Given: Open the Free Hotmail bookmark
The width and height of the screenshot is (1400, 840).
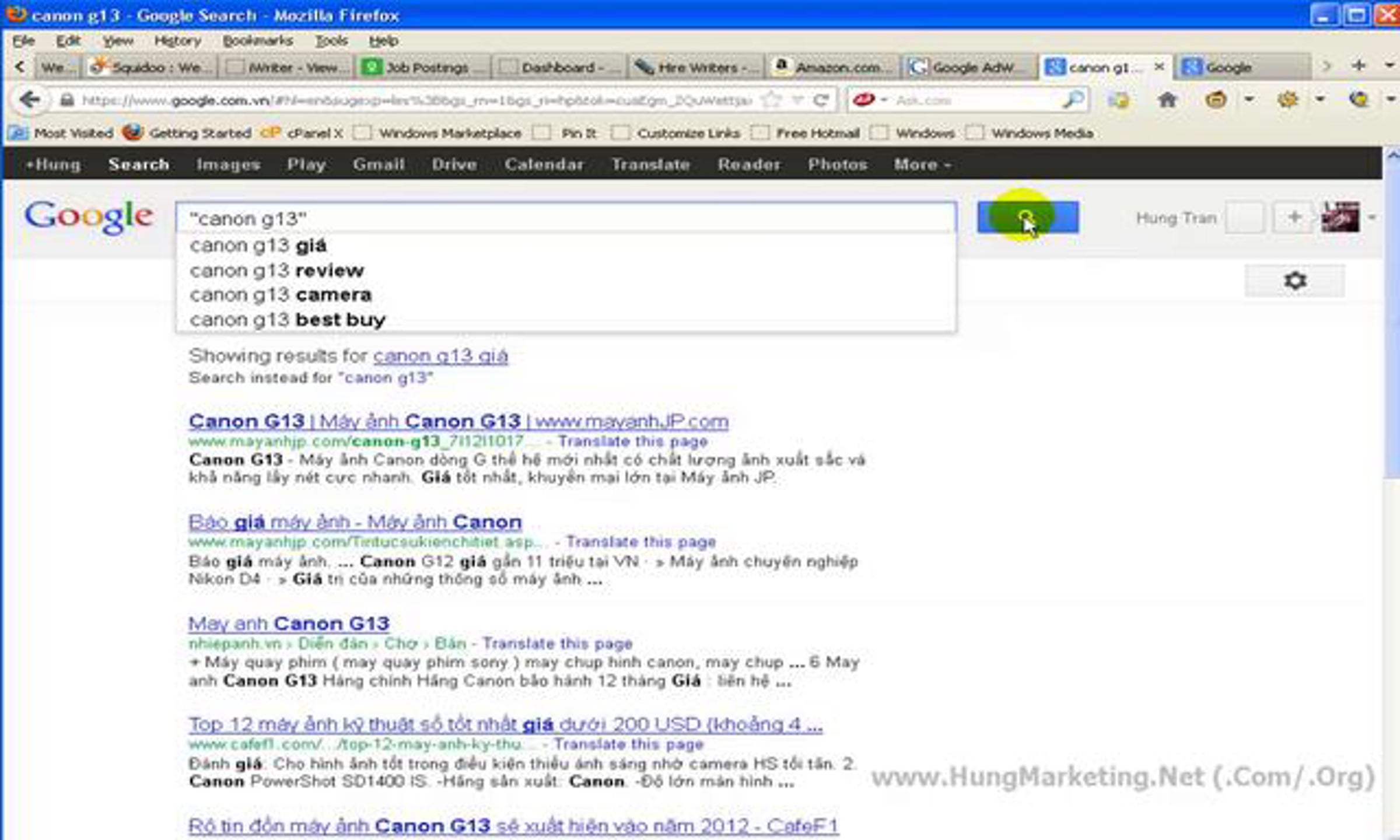Looking at the screenshot, I should (806, 133).
